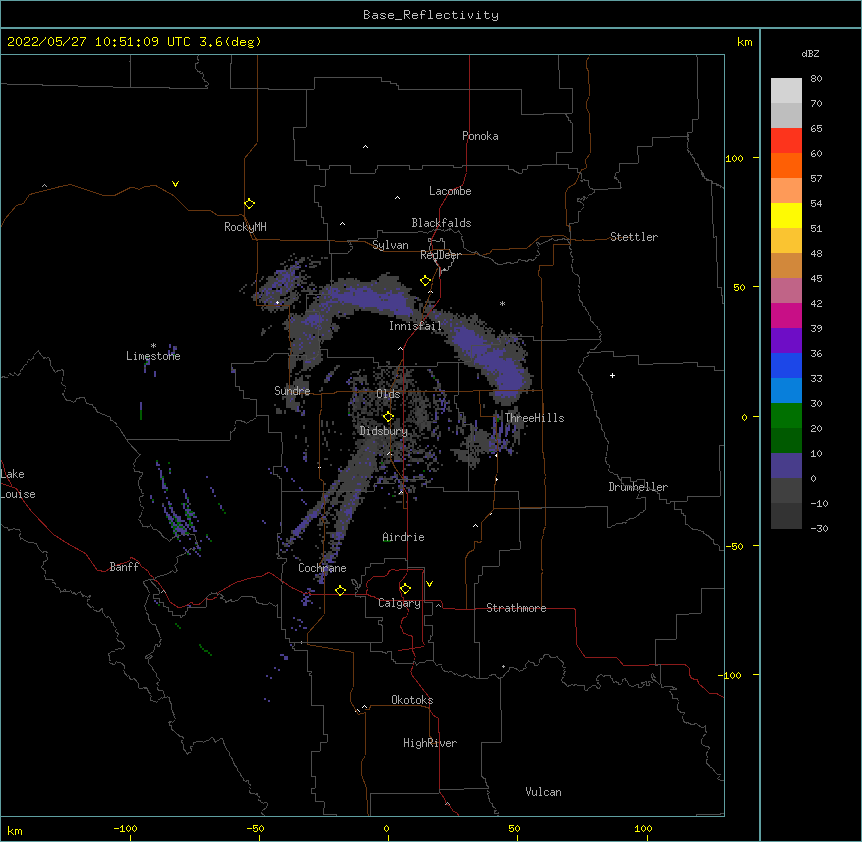The height and width of the screenshot is (842, 862).
Task: Choose the indigo swatch between 10 and 0
Action: [786, 466]
